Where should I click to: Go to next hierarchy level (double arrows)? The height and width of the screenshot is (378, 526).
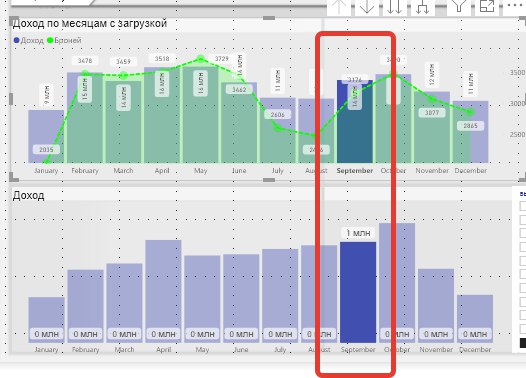pyautogui.click(x=394, y=7)
